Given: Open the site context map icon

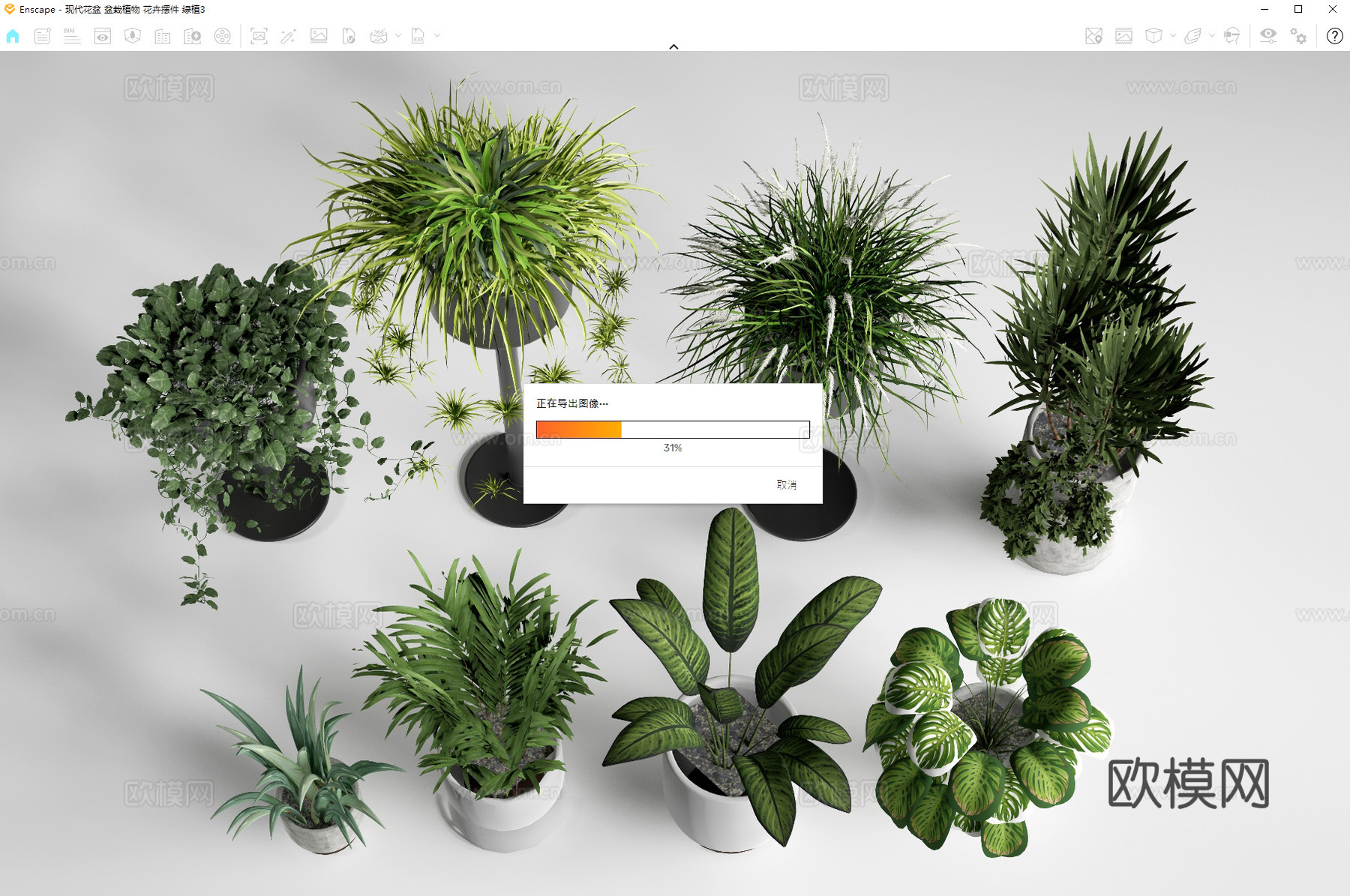Looking at the screenshot, I should coord(133,36).
